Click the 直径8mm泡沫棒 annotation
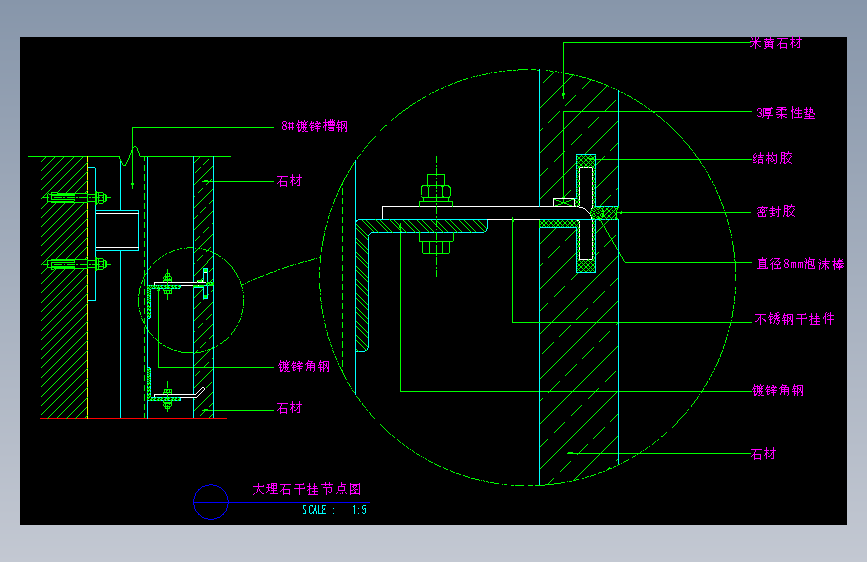Viewport: 867px width, 562px height. coord(800,264)
